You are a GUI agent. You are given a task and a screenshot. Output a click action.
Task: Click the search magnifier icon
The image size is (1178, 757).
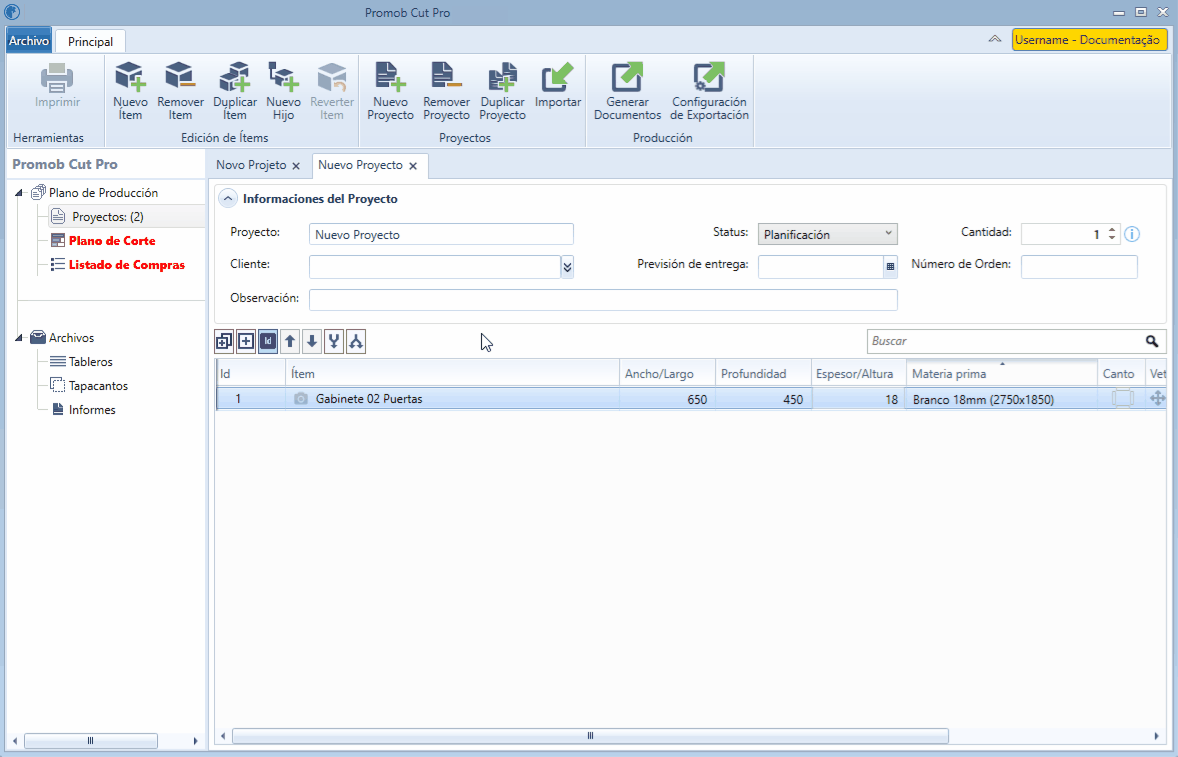pyautogui.click(x=1152, y=341)
